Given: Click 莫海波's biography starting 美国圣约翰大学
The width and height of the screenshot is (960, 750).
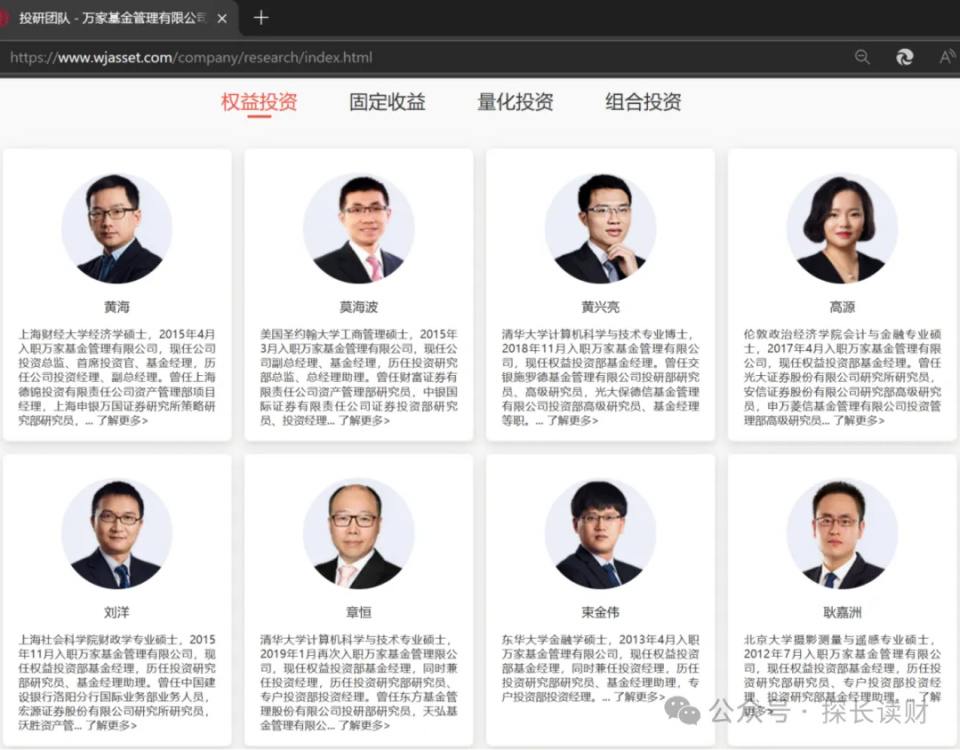Looking at the screenshot, I should (358, 377).
